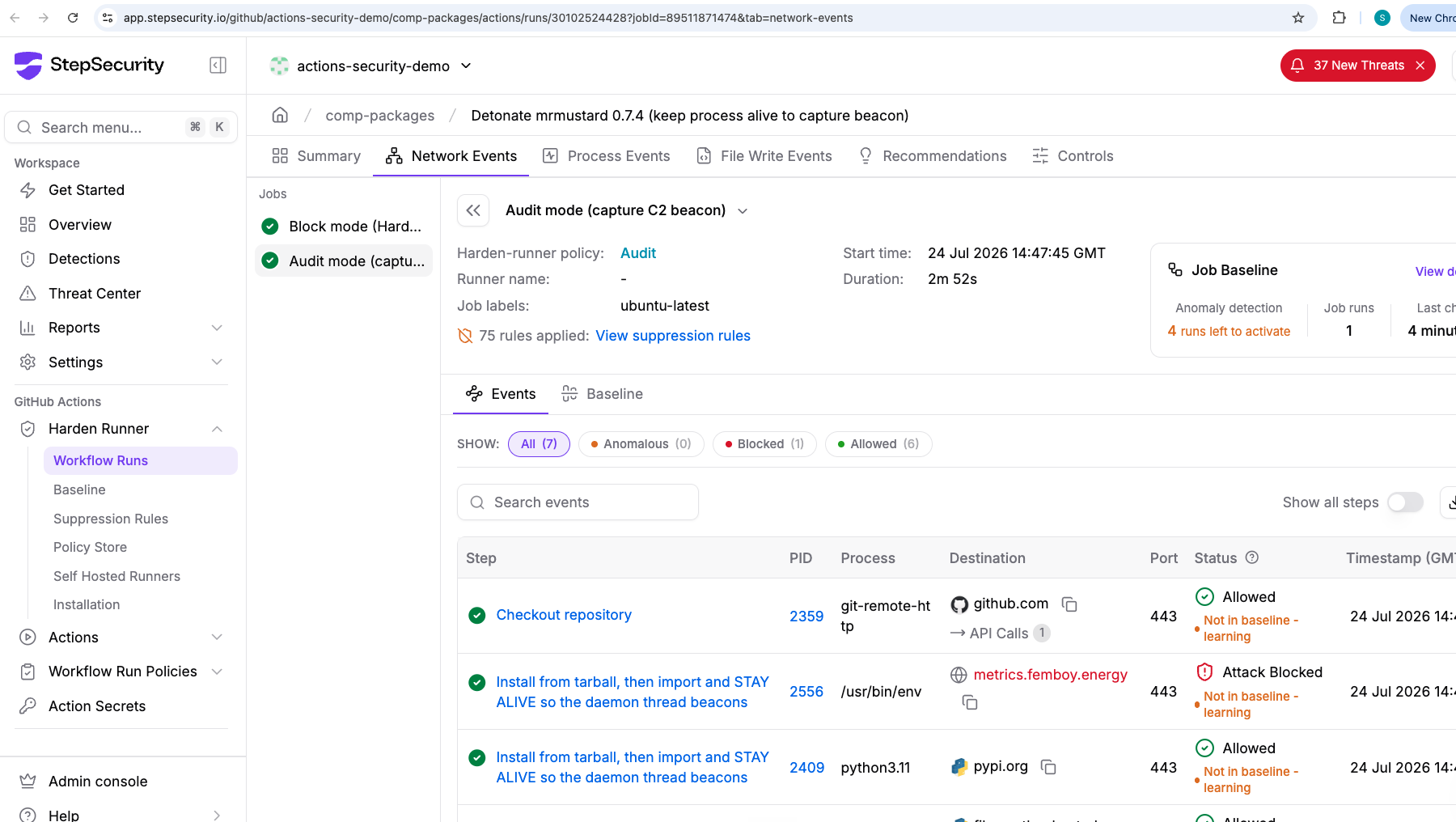Copy github.com destination
This screenshot has width=1456, height=822.
click(x=1069, y=604)
